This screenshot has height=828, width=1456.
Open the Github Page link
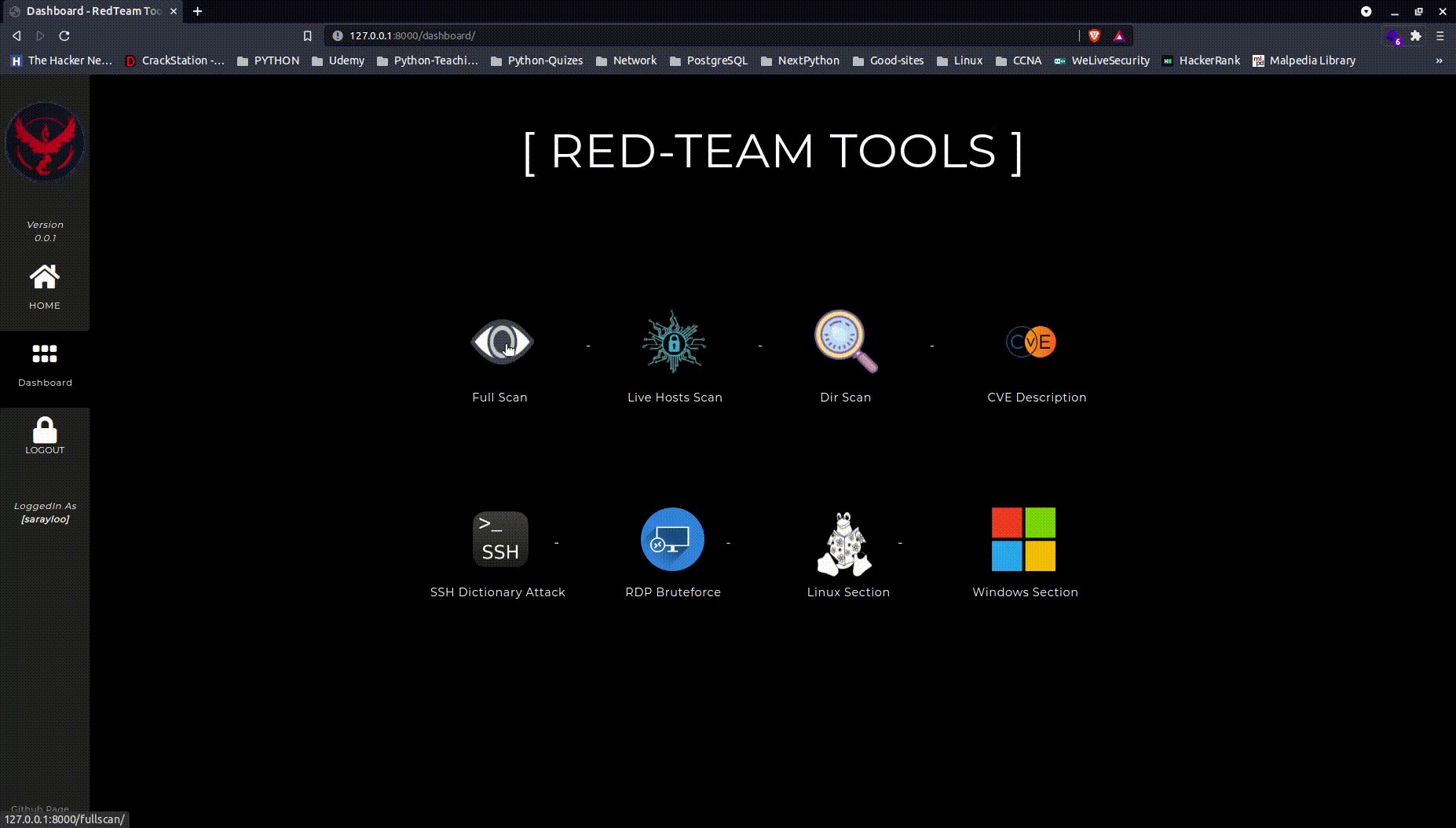pos(41,809)
